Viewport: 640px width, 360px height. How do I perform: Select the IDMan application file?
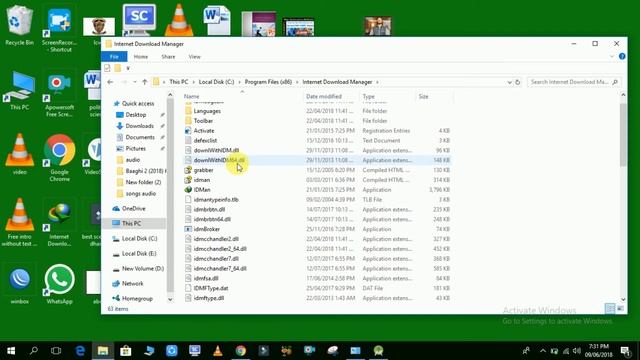click(202, 190)
